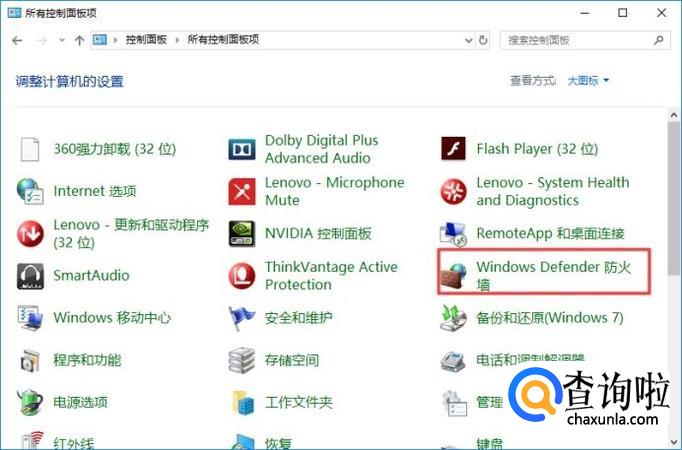Open the 管理 tools gear icon
The width and height of the screenshot is (682, 450).
(x=454, y=403)
